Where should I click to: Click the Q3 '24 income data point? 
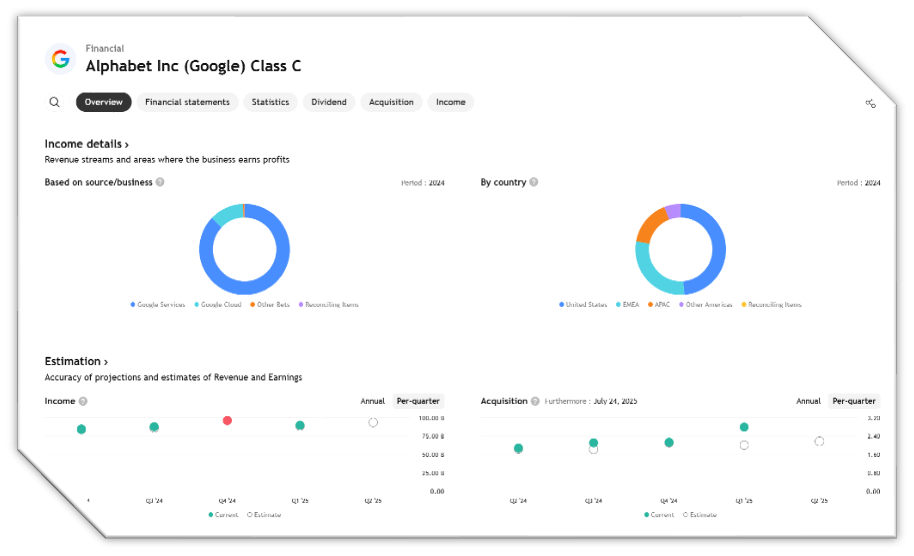coord(154,427)
